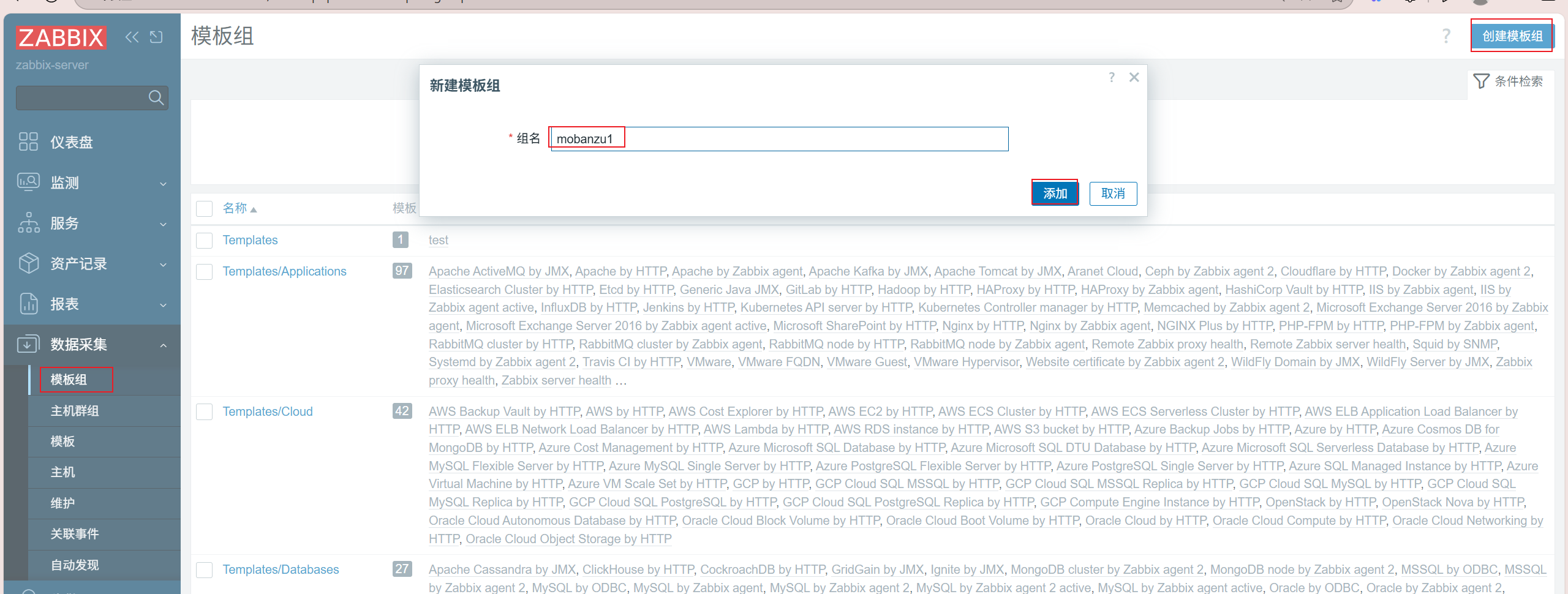Close the new template group dialog
The height and width of the screenshot is (594, 1568).
point(1134,77)
